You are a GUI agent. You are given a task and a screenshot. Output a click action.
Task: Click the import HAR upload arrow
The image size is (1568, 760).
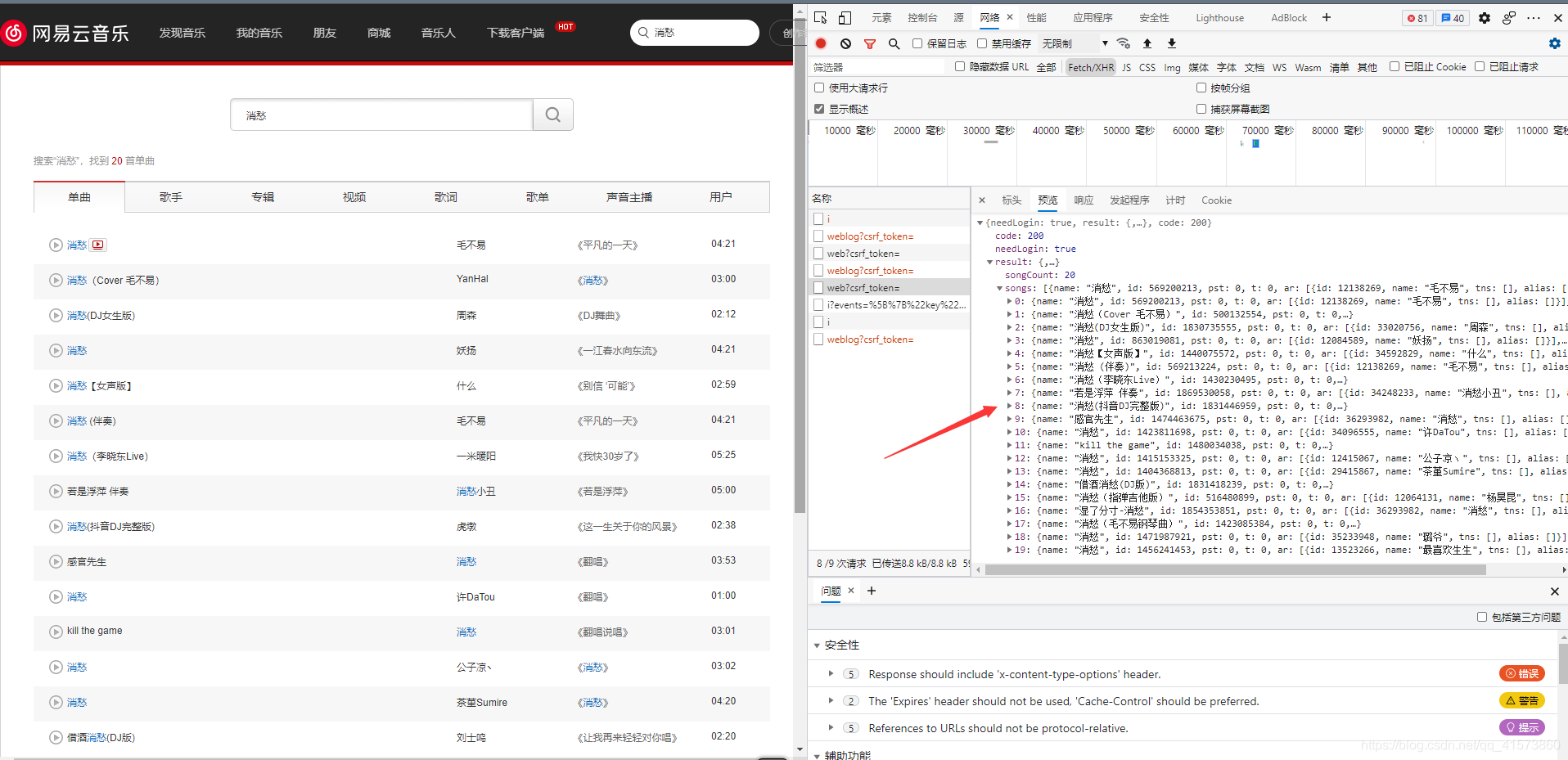click(1147, 43)
